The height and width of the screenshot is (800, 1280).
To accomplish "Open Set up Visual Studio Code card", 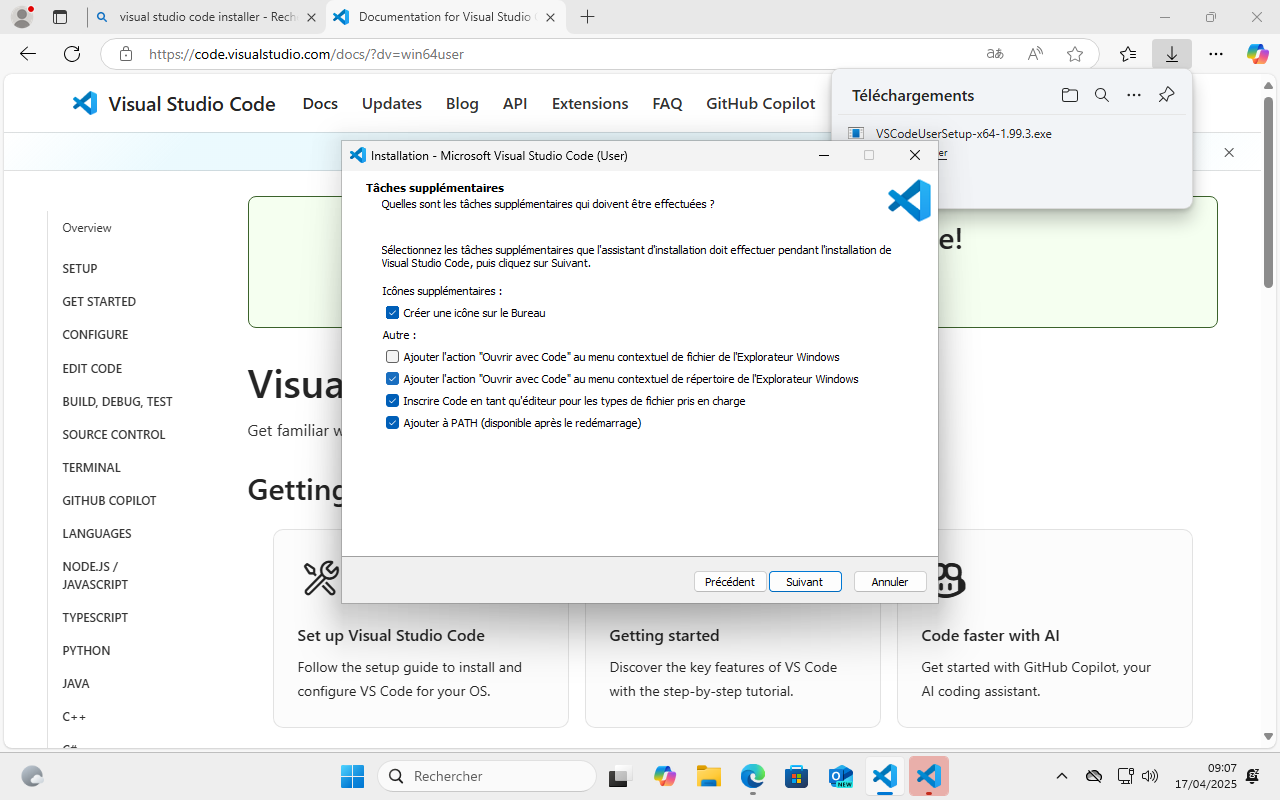I will pos(420,628).
